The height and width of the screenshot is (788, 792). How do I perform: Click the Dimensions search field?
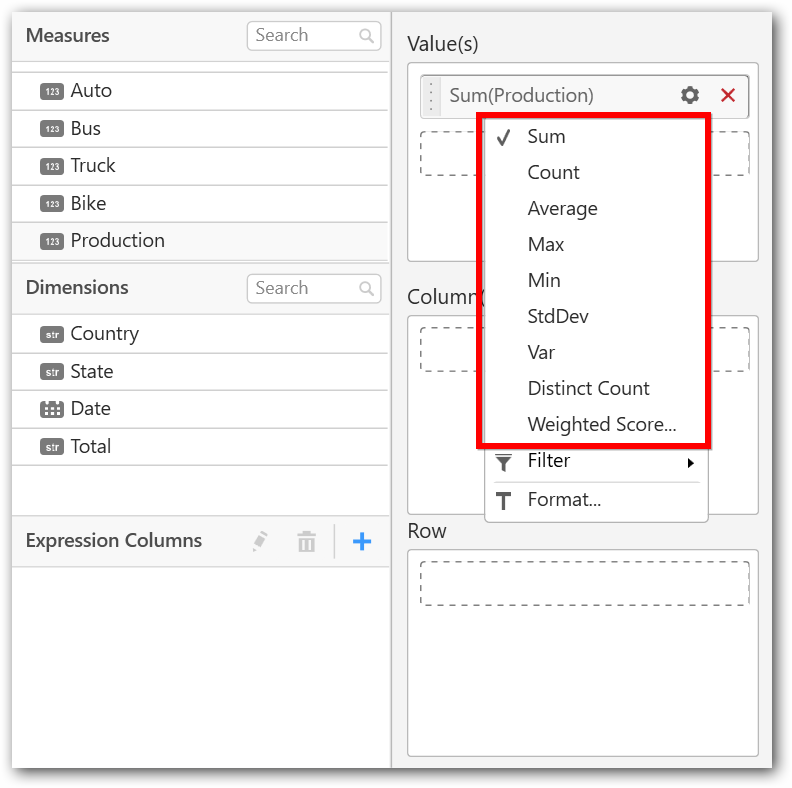click(304, 289)
